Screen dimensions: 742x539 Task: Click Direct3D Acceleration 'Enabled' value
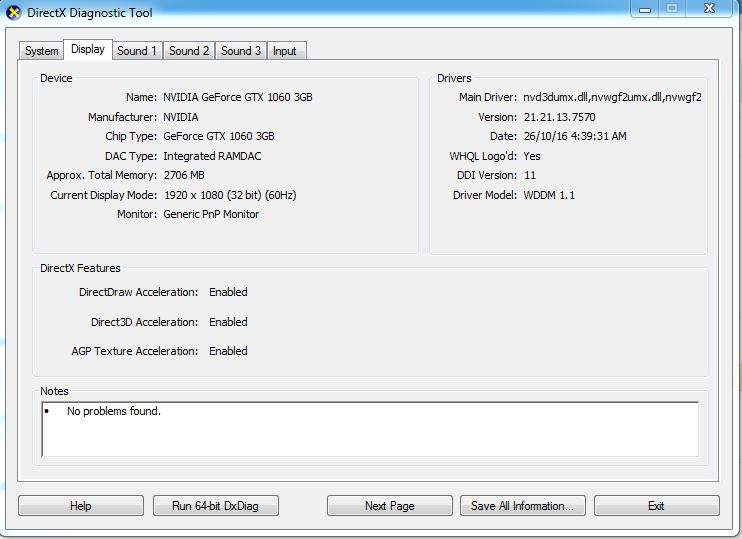tap(228, 322)
